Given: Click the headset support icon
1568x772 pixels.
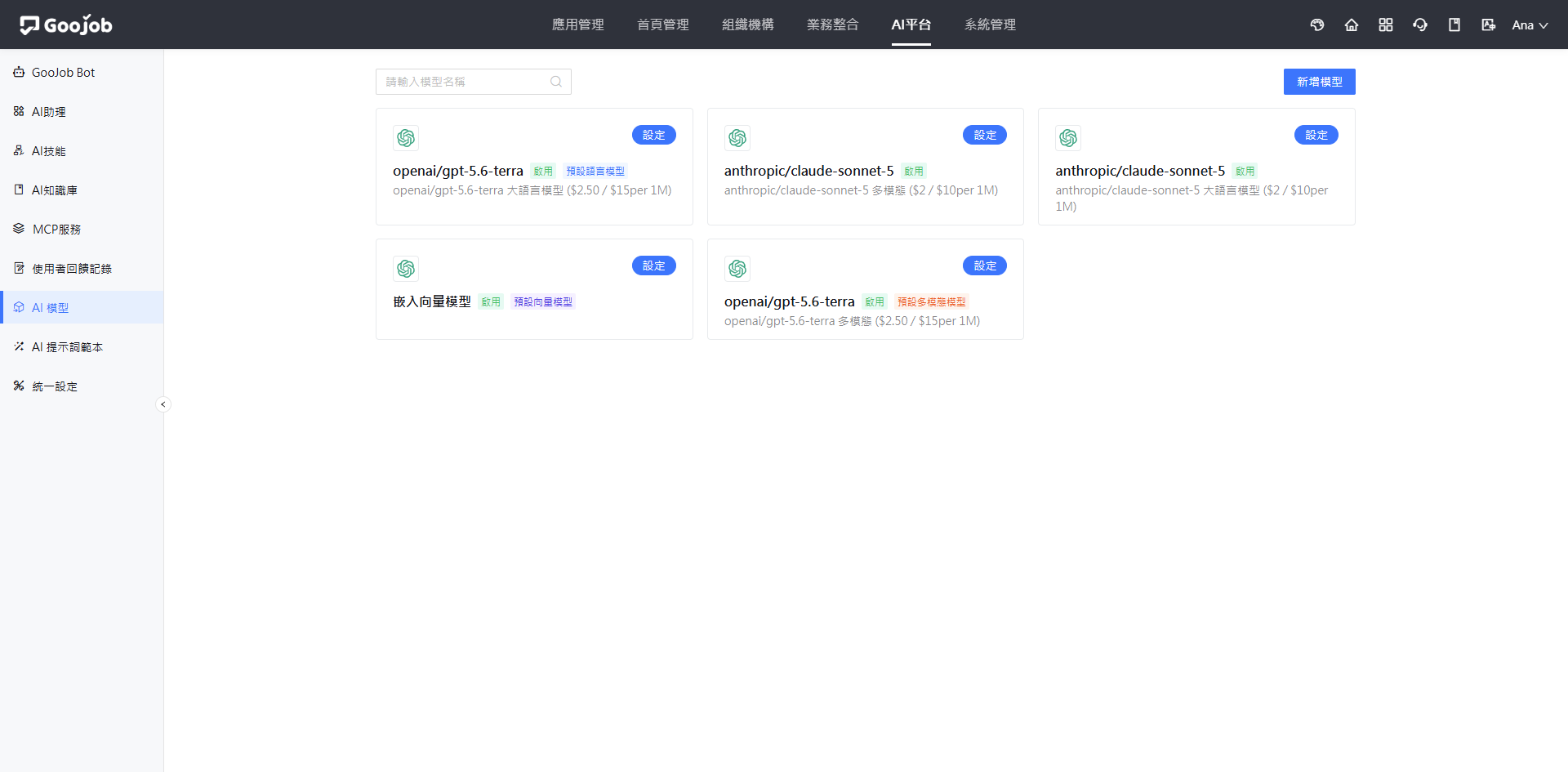Looking at the screenshot, I should click(1420, 25).
